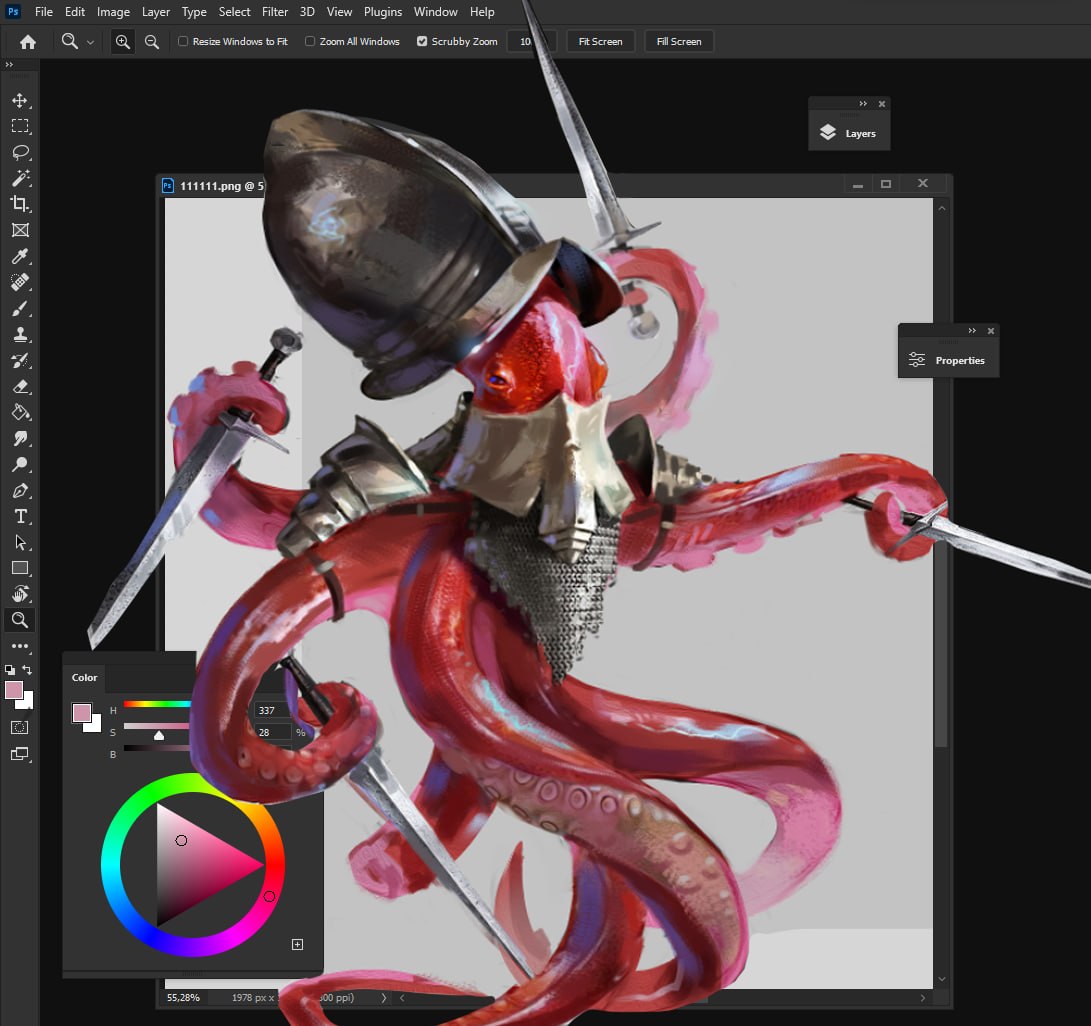Select the Clone Stamp tool
Viewport: 1091px width, 1026px height.
point(19,334)
